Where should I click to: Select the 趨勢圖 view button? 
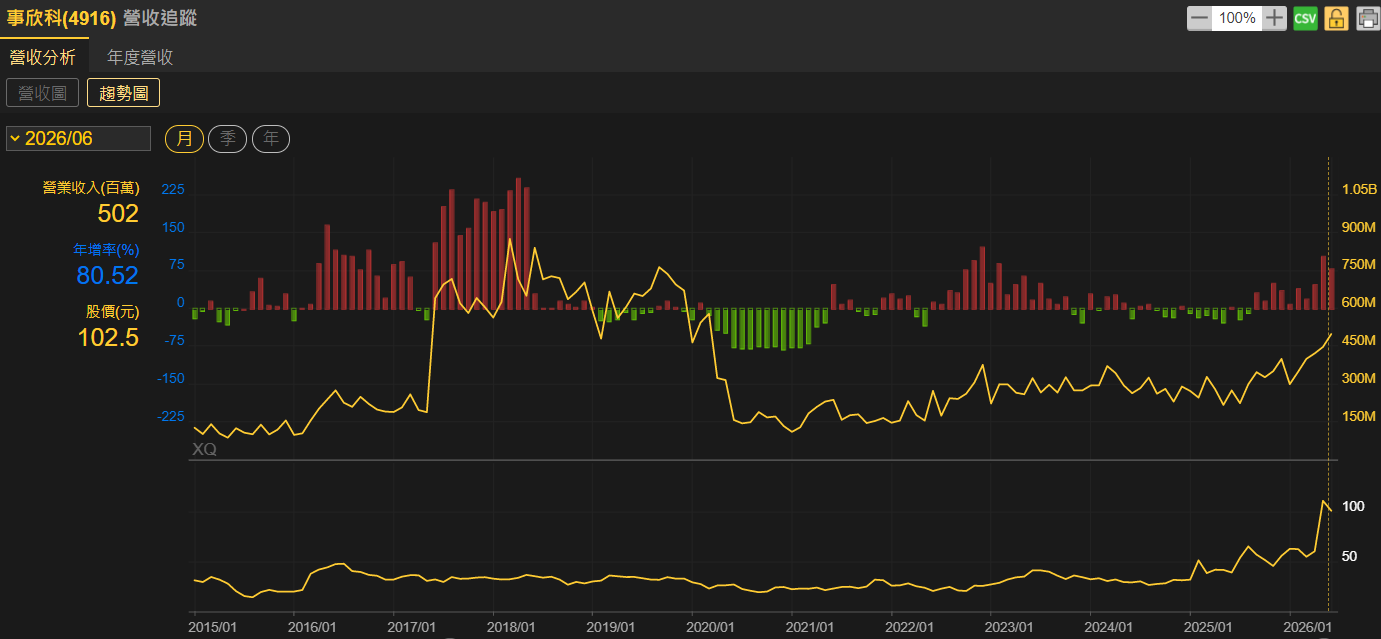(x=123, y=93)
